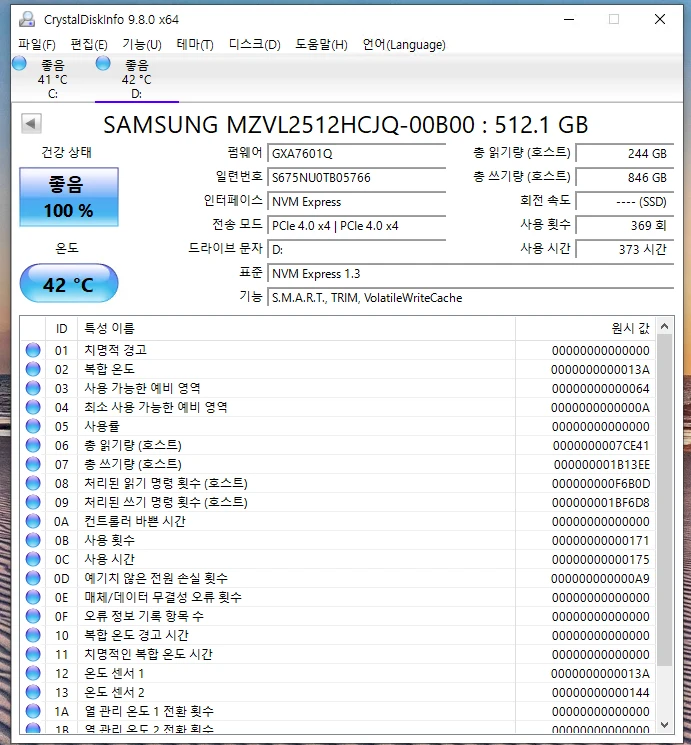Open the 도움말(H) menu
This screenshot has width=691, height=745.
(321, 45)
